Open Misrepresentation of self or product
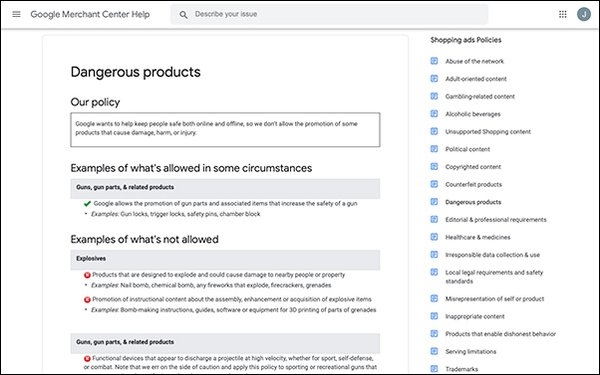 494,299
